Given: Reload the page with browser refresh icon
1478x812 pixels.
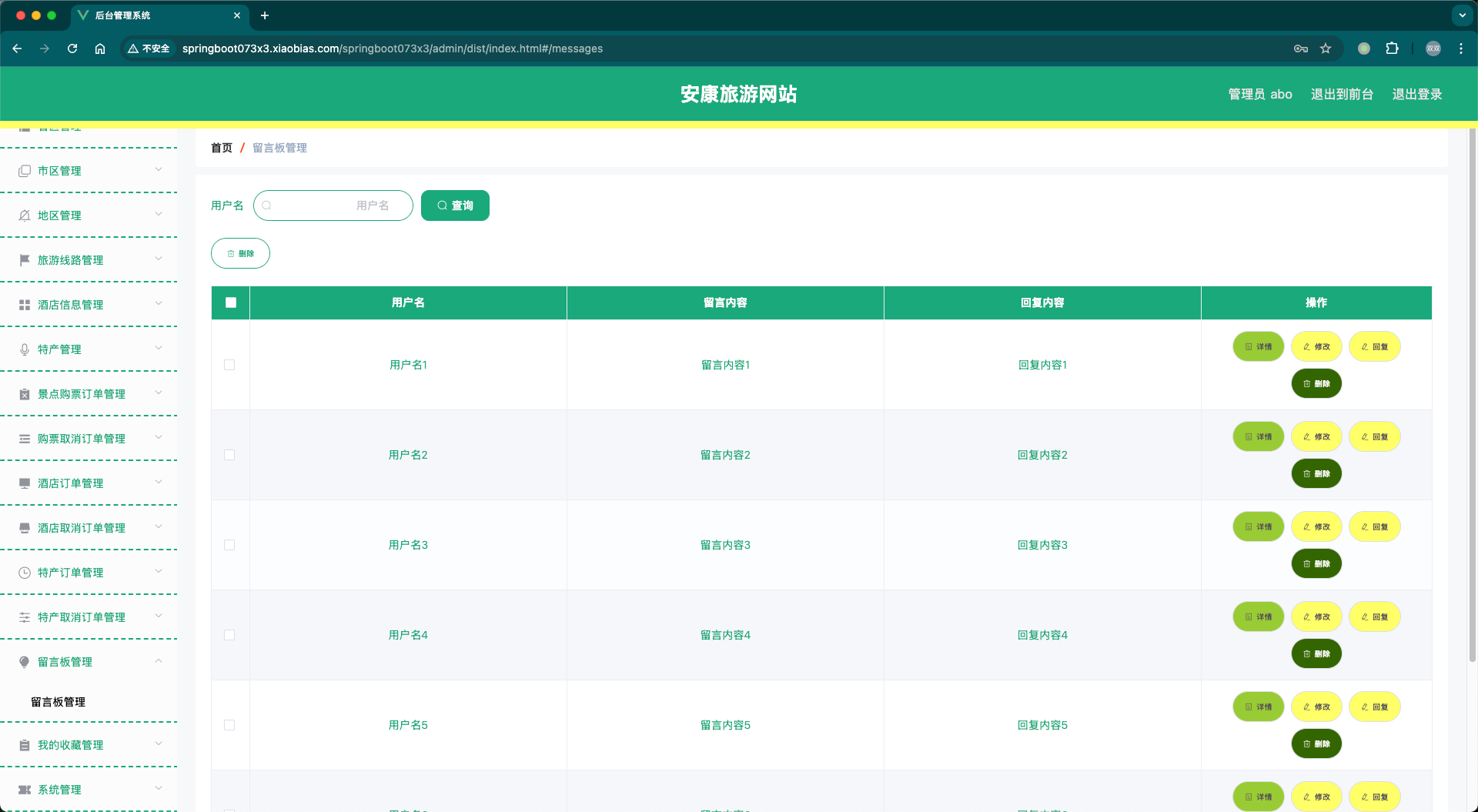Looking at the screenshot, I should pyautogui.click(x=72, y=48).
